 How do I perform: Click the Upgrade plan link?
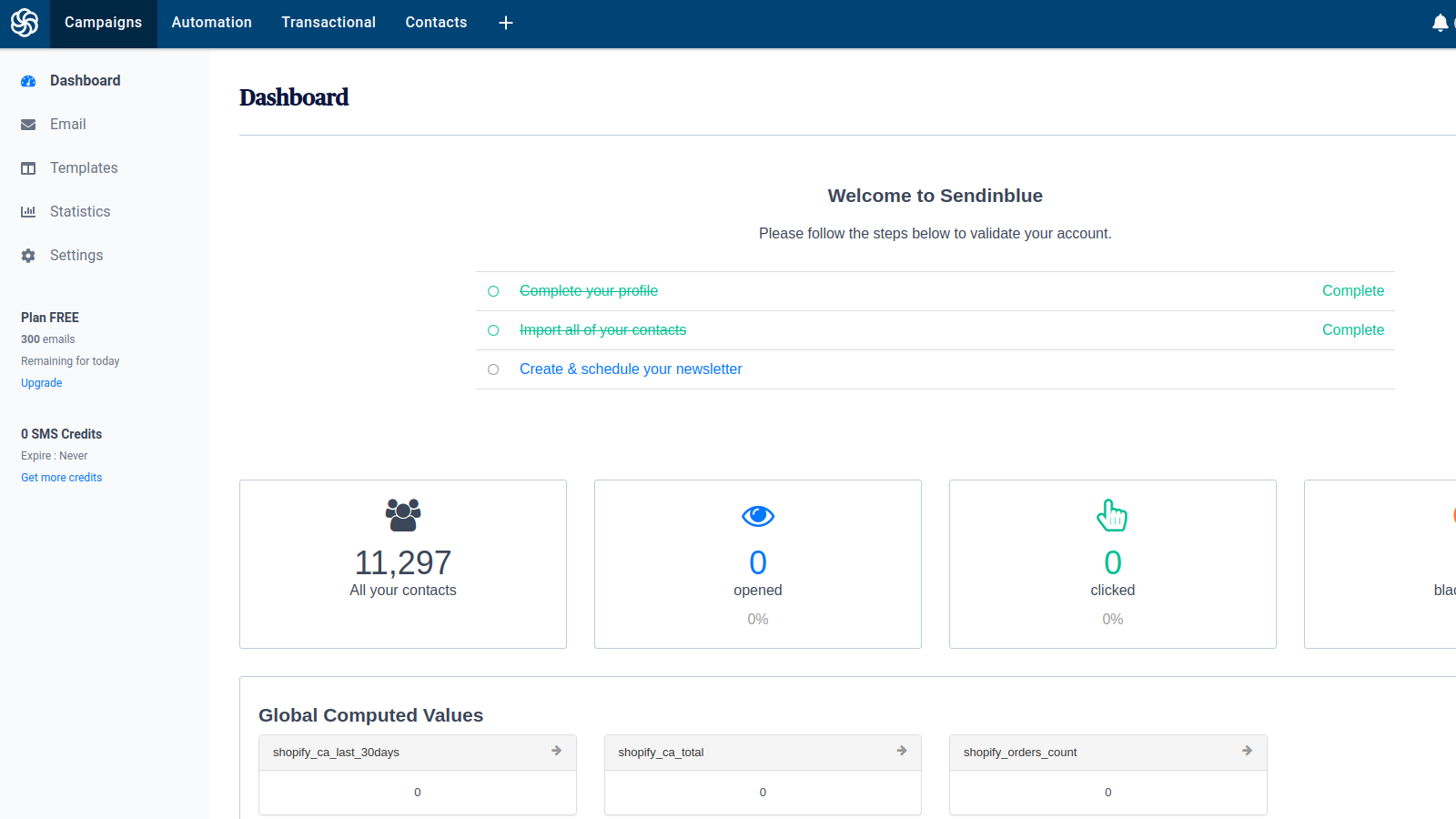point(42,383)
